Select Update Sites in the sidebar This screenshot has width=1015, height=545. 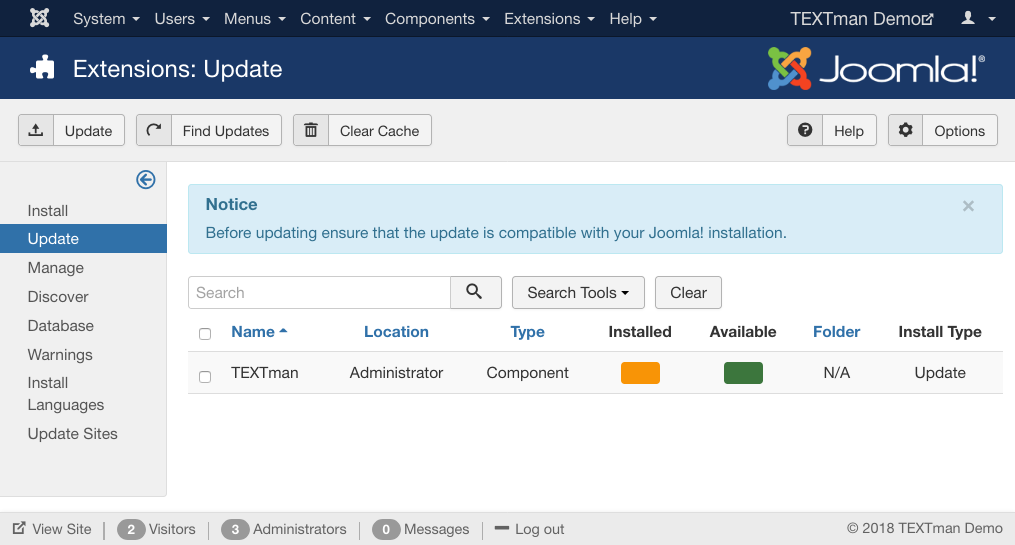point(72,434)
